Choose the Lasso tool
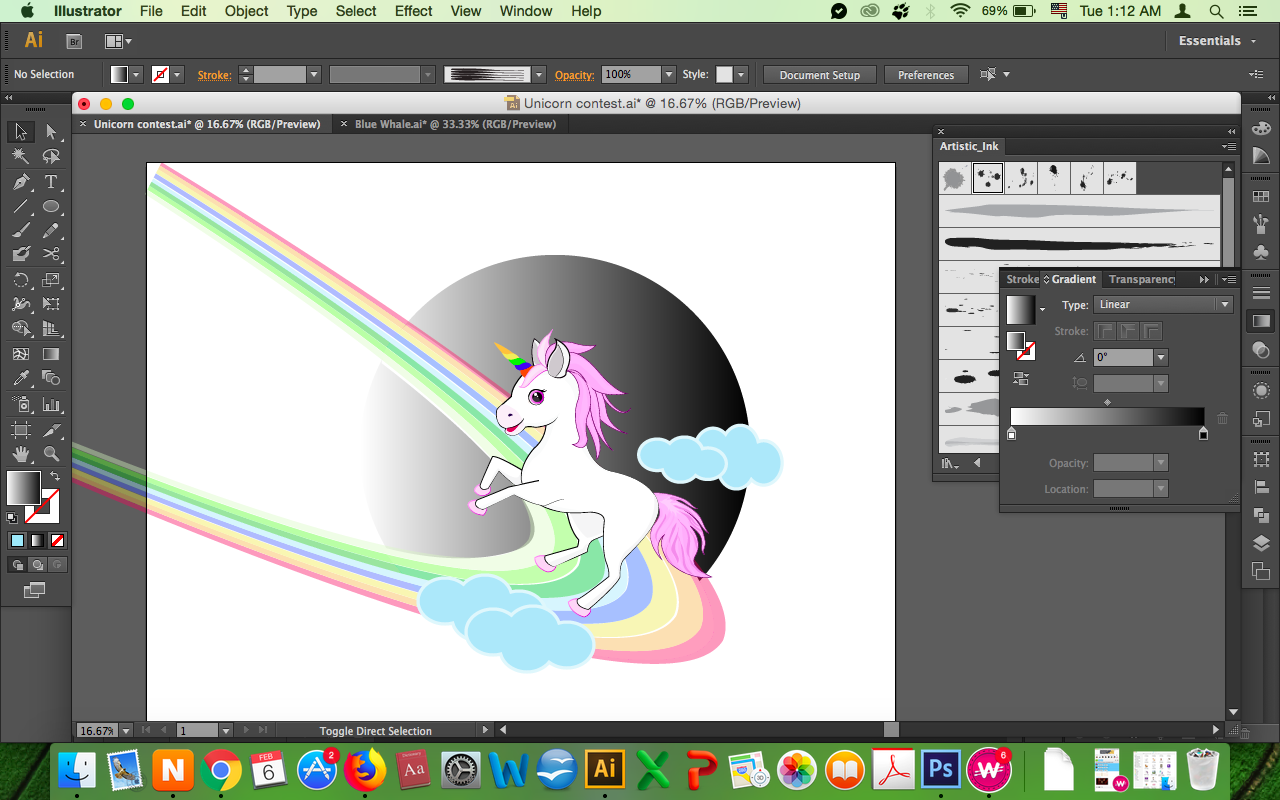The height and width of the screenshot is (800, 1280). pyautogui.click(x=51, y=157)
